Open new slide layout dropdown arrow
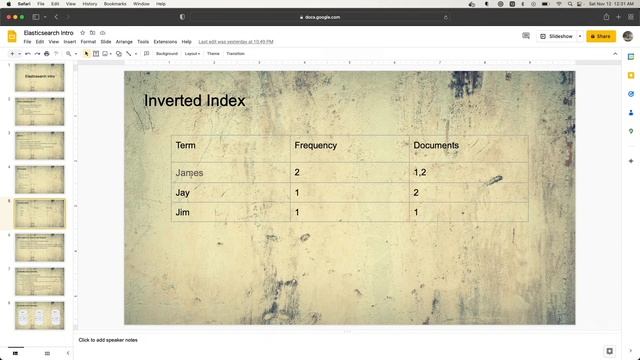 (x=19, y=53)
